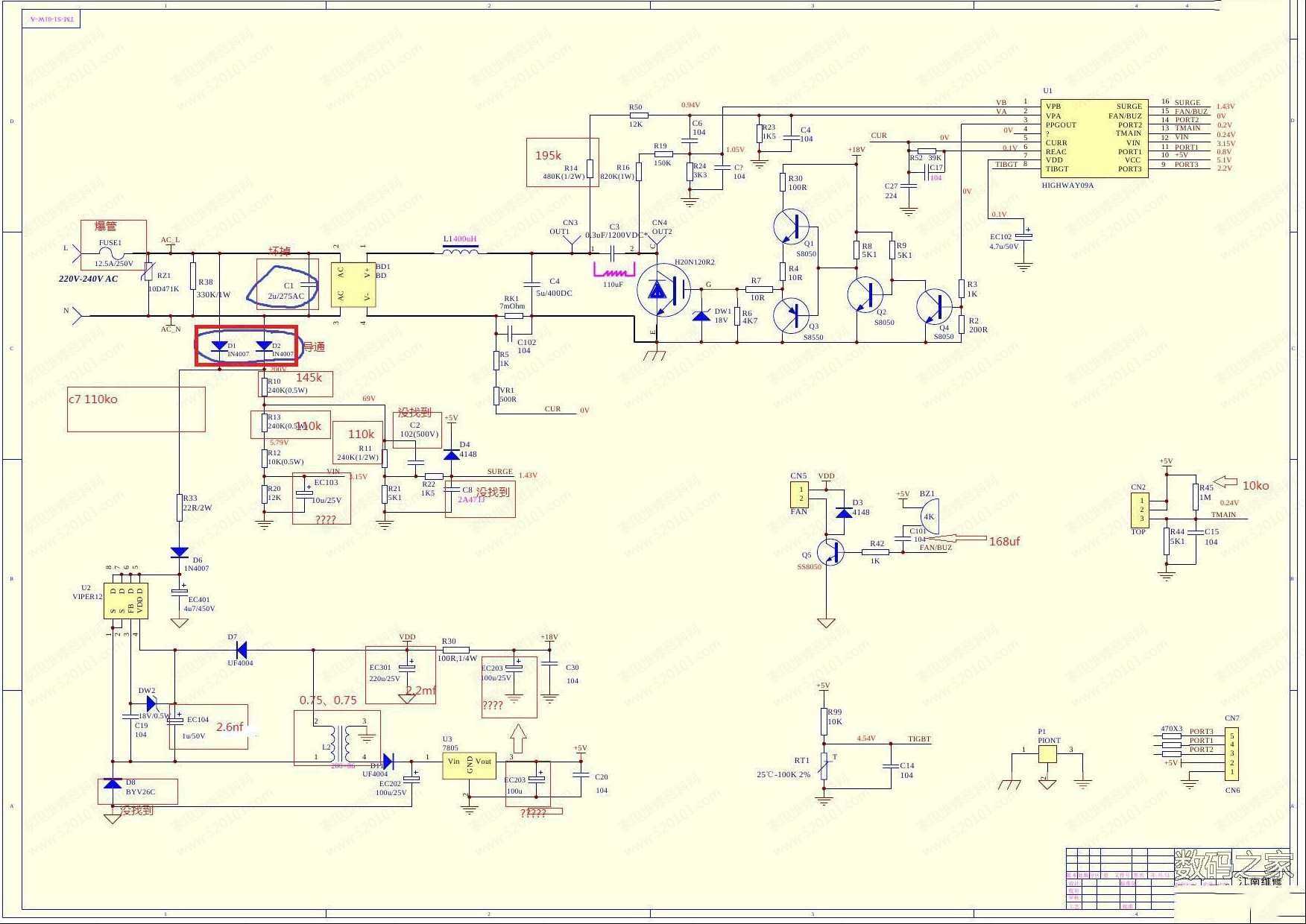Select the 'EC401 4u7/450V' capacitor label

(201, 604)
